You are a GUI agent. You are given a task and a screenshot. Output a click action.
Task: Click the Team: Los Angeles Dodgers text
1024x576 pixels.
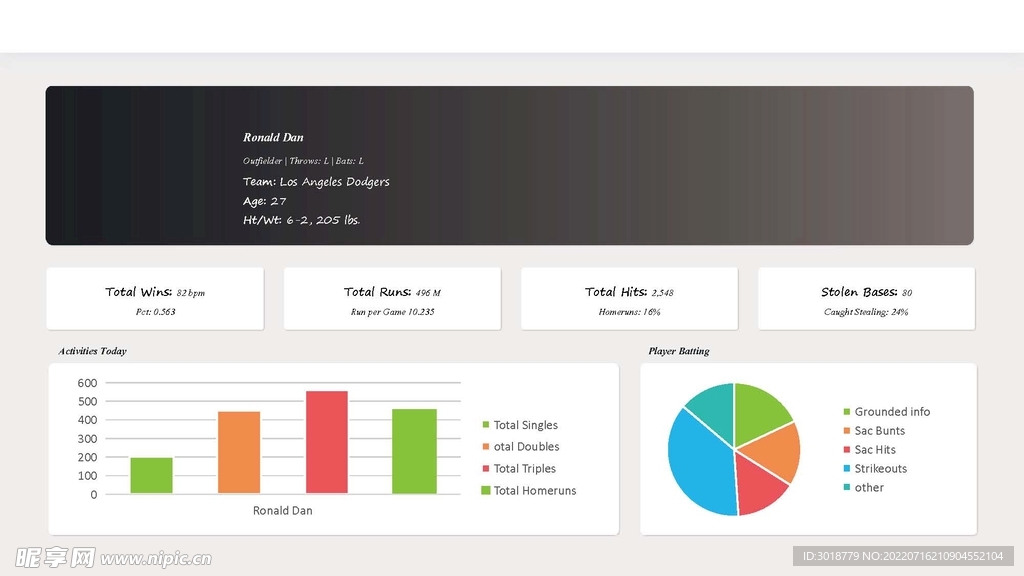tap(316, 182)
